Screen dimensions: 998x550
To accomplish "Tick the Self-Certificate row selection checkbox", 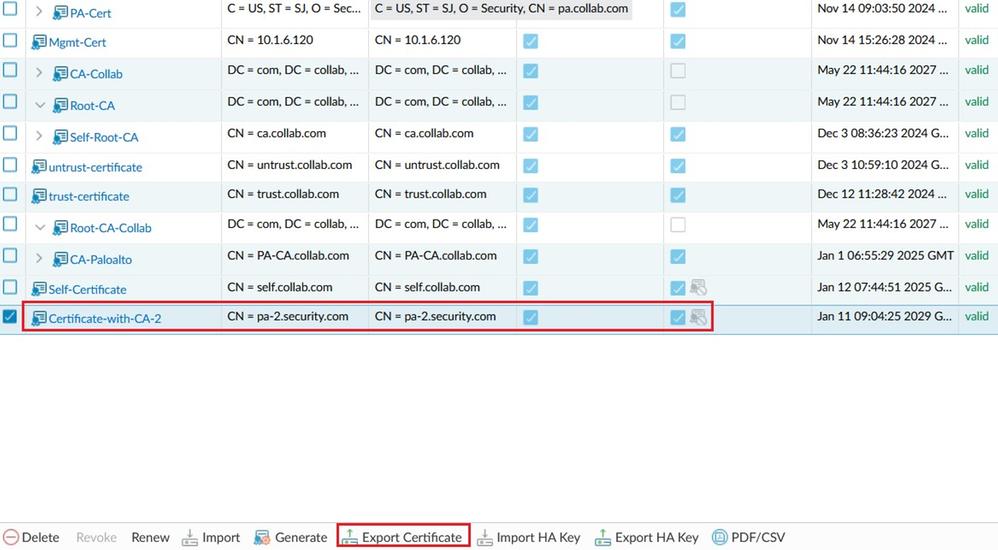I will [10, 286].
